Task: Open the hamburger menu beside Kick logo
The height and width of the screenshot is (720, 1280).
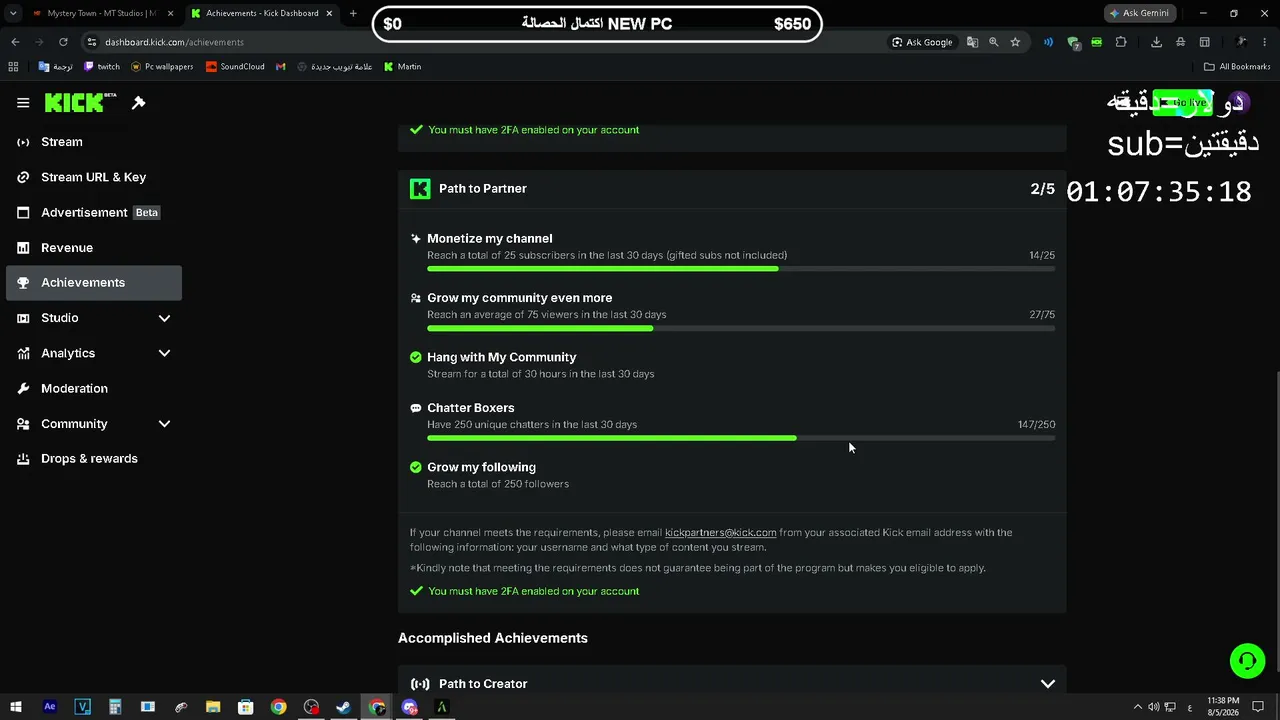Action: click(23, 103)
